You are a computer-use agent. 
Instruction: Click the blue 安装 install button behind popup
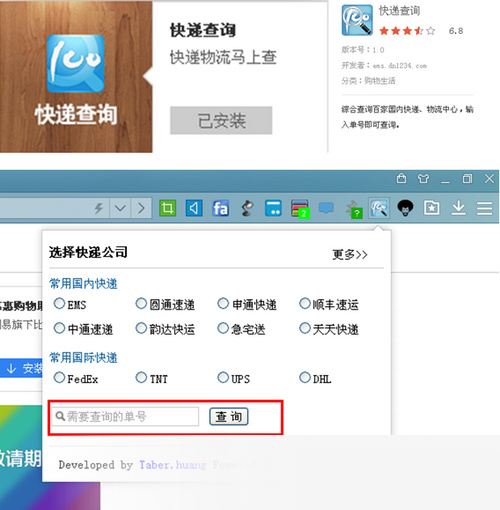(21, 368)
